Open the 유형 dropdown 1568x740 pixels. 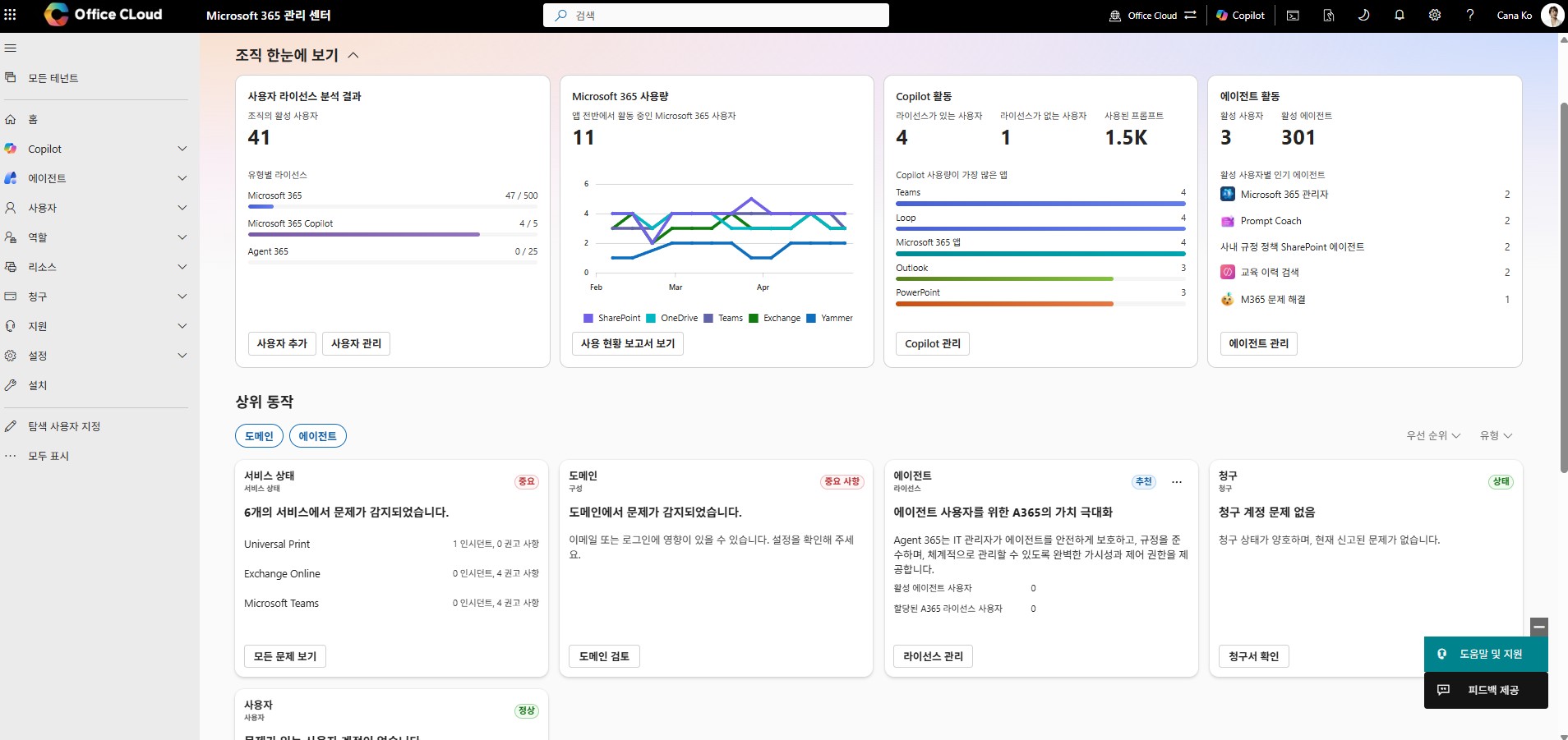point(1496,435)
